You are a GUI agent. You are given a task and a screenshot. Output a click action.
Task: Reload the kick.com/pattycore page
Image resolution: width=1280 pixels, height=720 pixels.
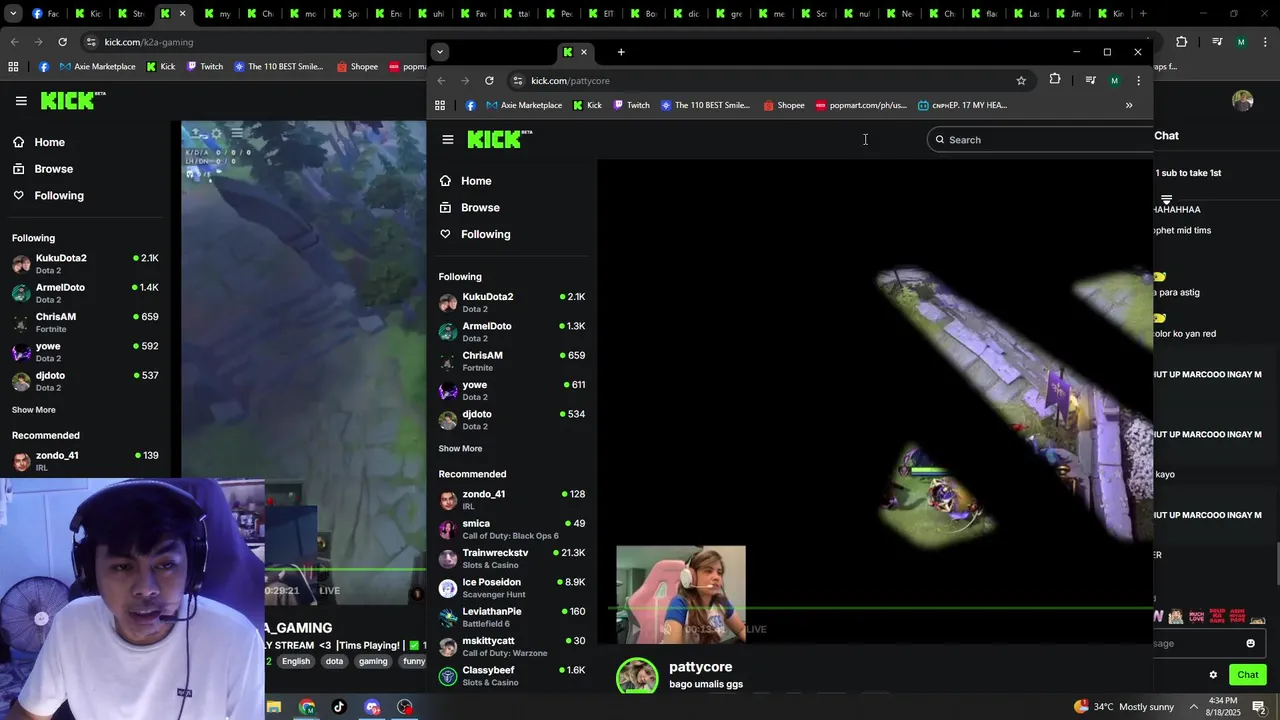[489, 81]
